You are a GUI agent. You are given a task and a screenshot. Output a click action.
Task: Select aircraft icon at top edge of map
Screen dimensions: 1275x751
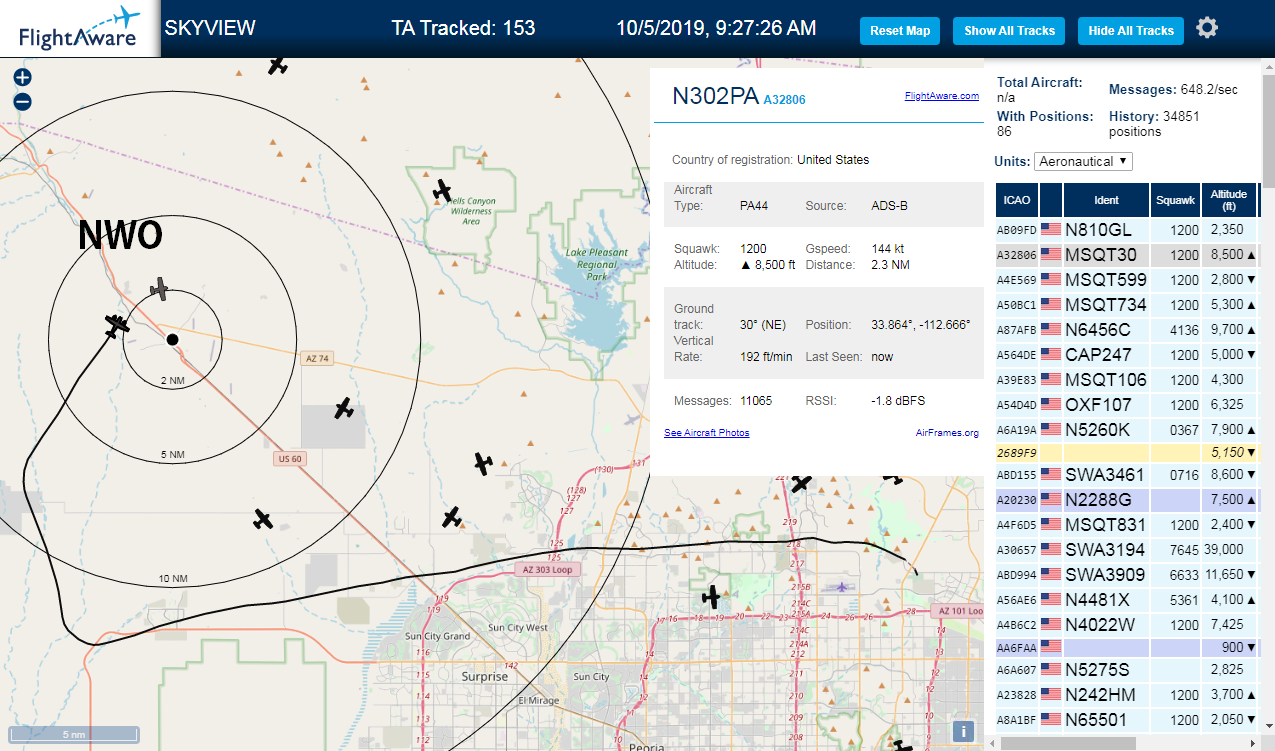point(278,65)
